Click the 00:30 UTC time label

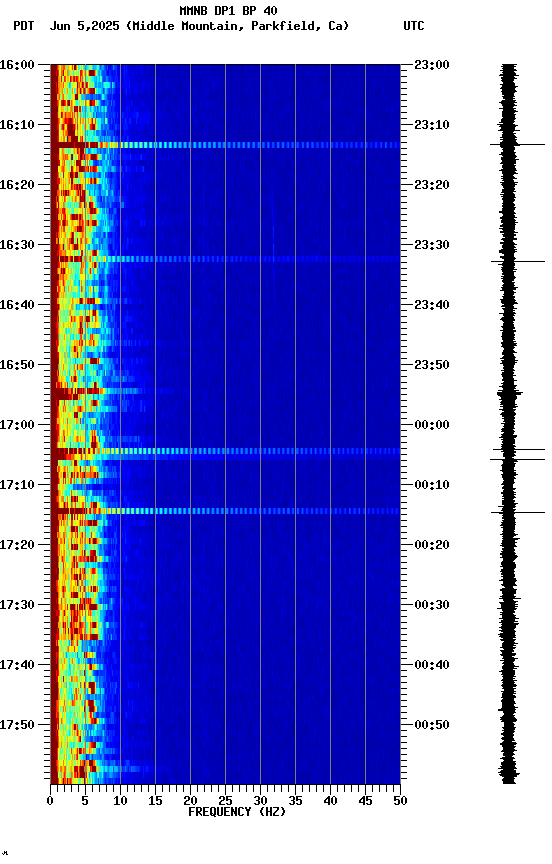click(x=432, y=606)
